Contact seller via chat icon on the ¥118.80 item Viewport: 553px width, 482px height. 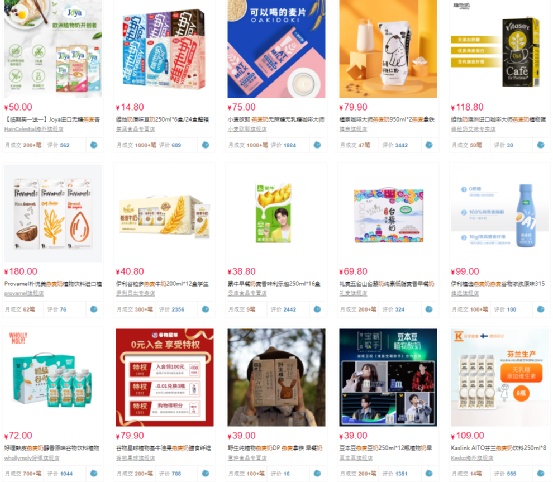[541, 145]
